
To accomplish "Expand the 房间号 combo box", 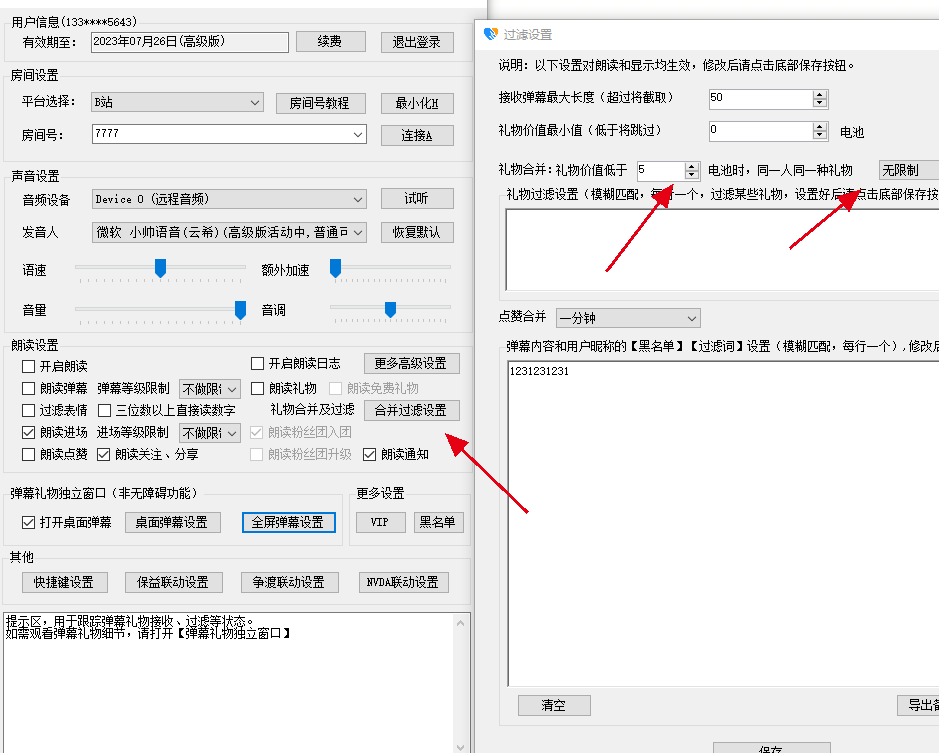I will [358, 134].
